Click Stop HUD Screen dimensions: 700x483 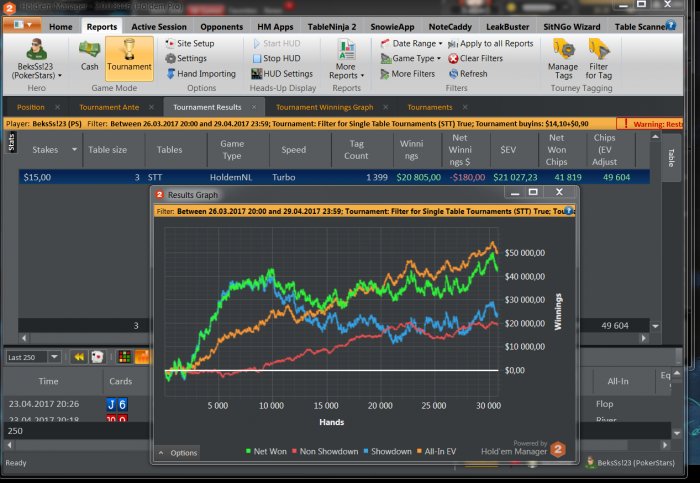coord(276,58)
